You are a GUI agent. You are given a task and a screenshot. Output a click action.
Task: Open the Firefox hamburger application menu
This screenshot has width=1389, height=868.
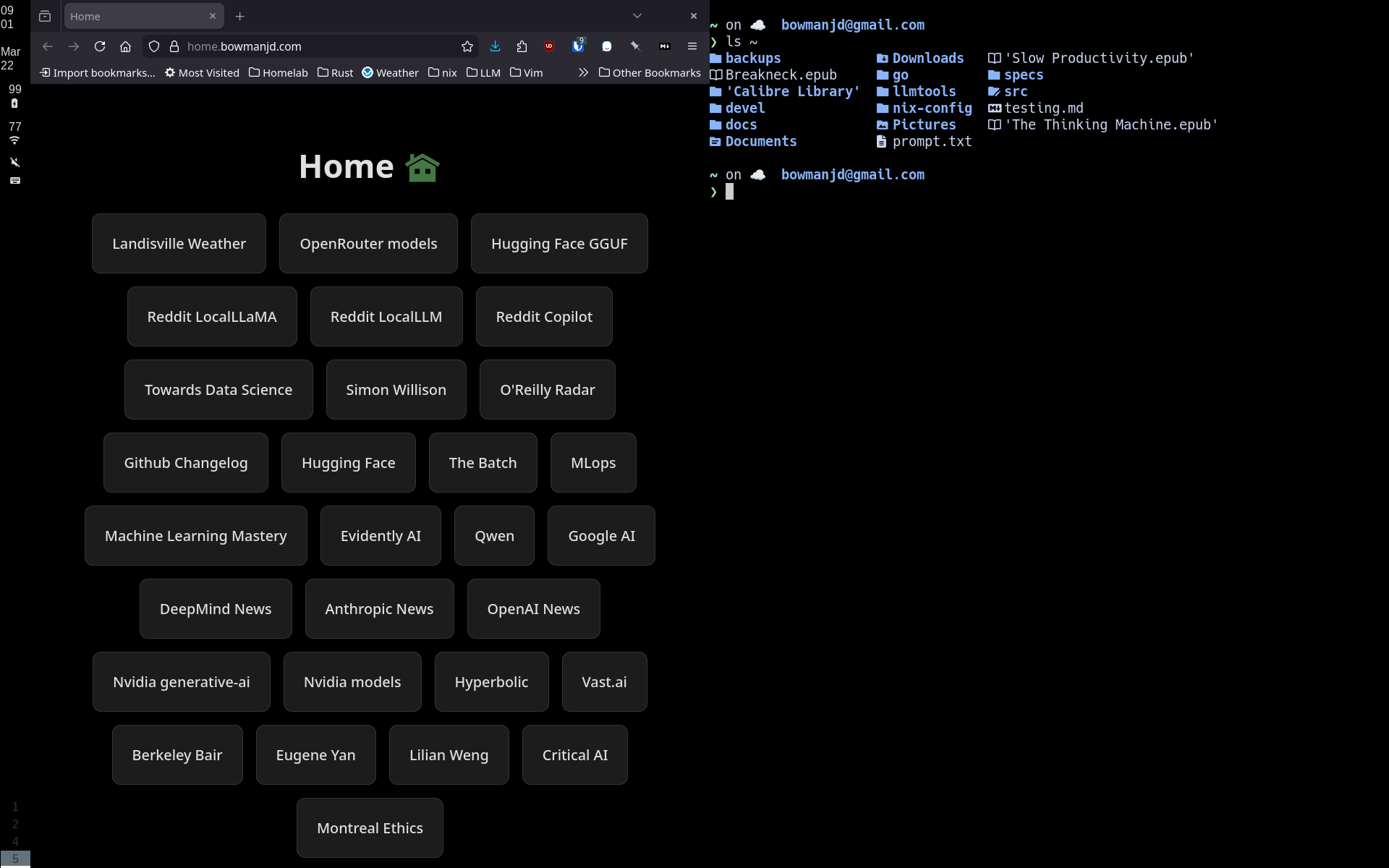(692, 46)
